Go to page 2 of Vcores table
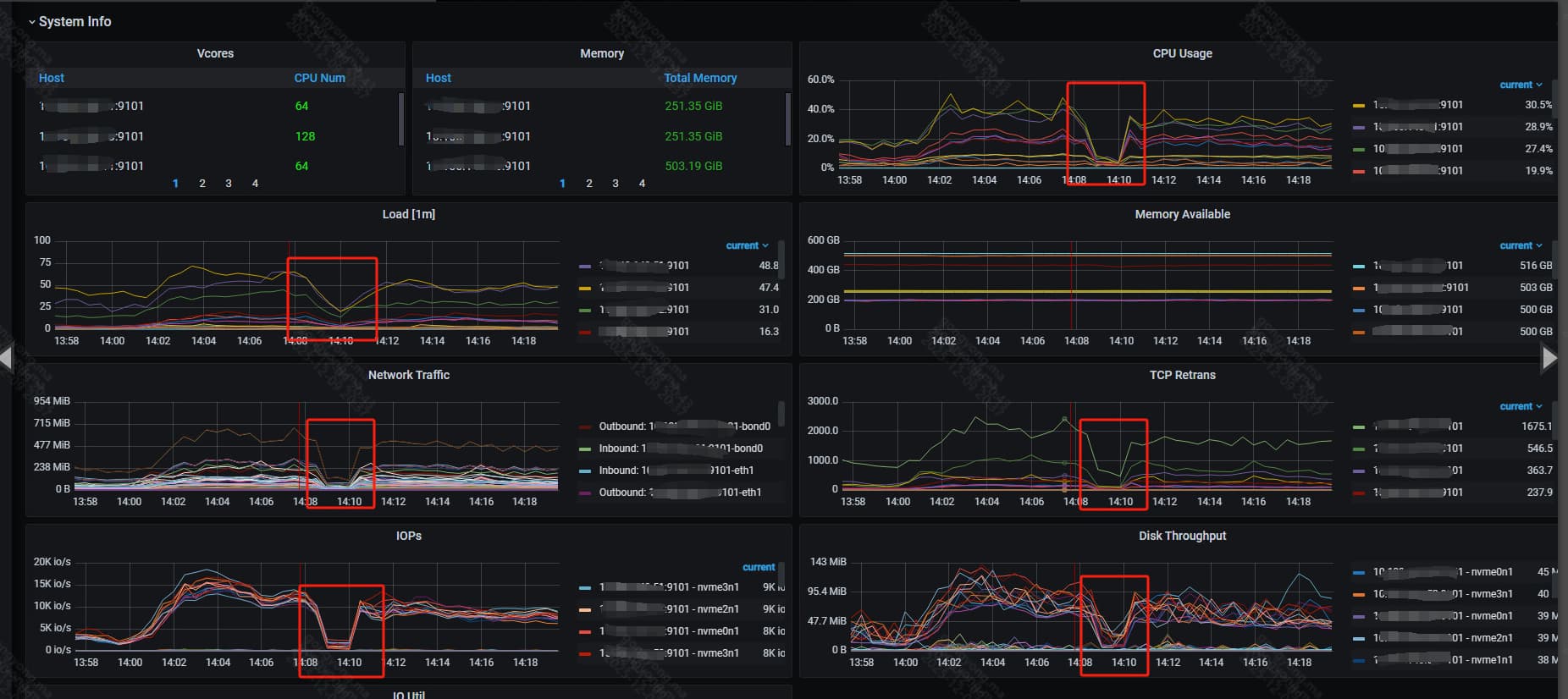The image size is (1568, 699). (202, 184)
